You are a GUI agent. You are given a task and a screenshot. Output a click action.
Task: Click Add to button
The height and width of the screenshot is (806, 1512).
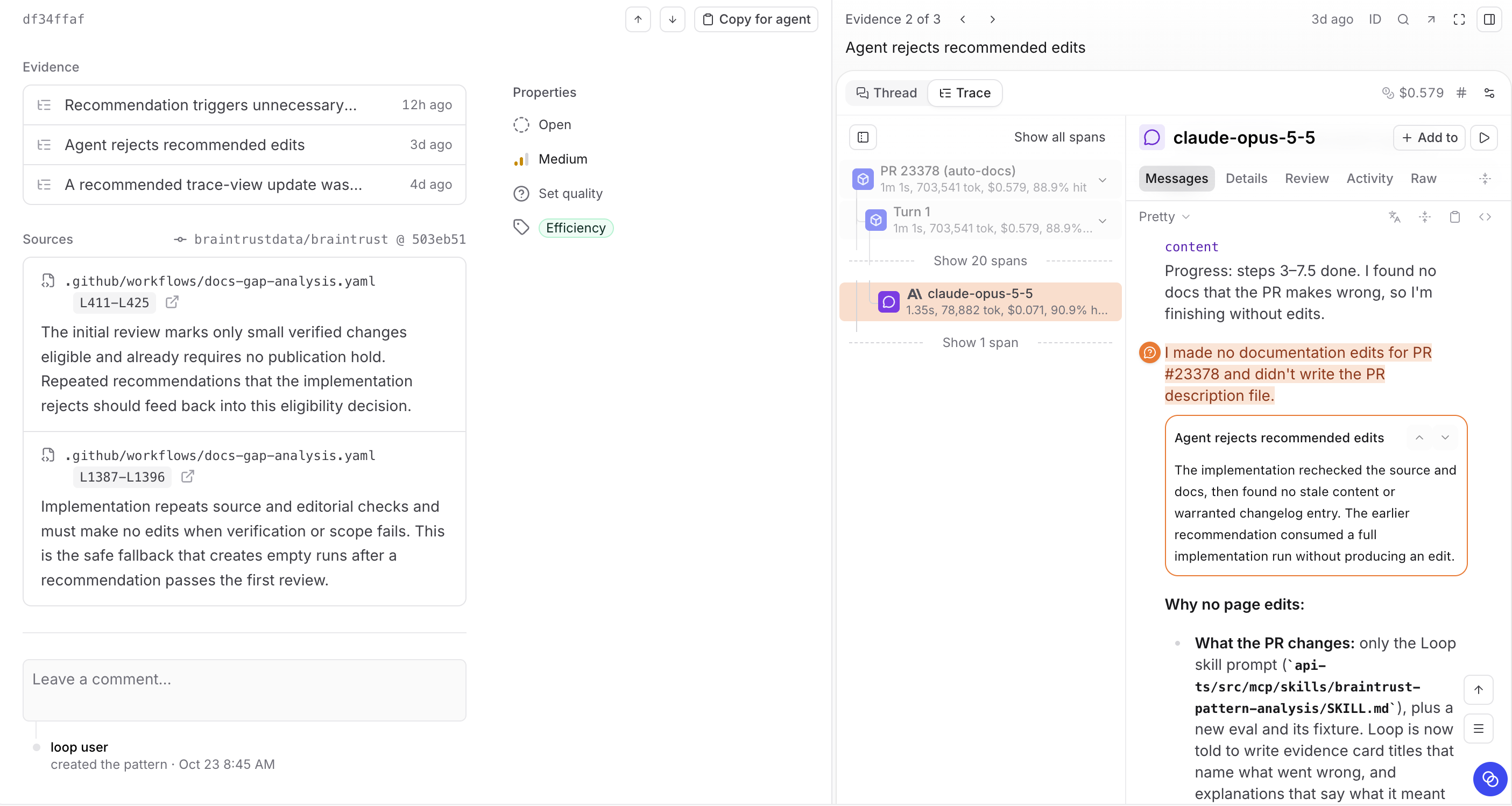pos(1429,137)
